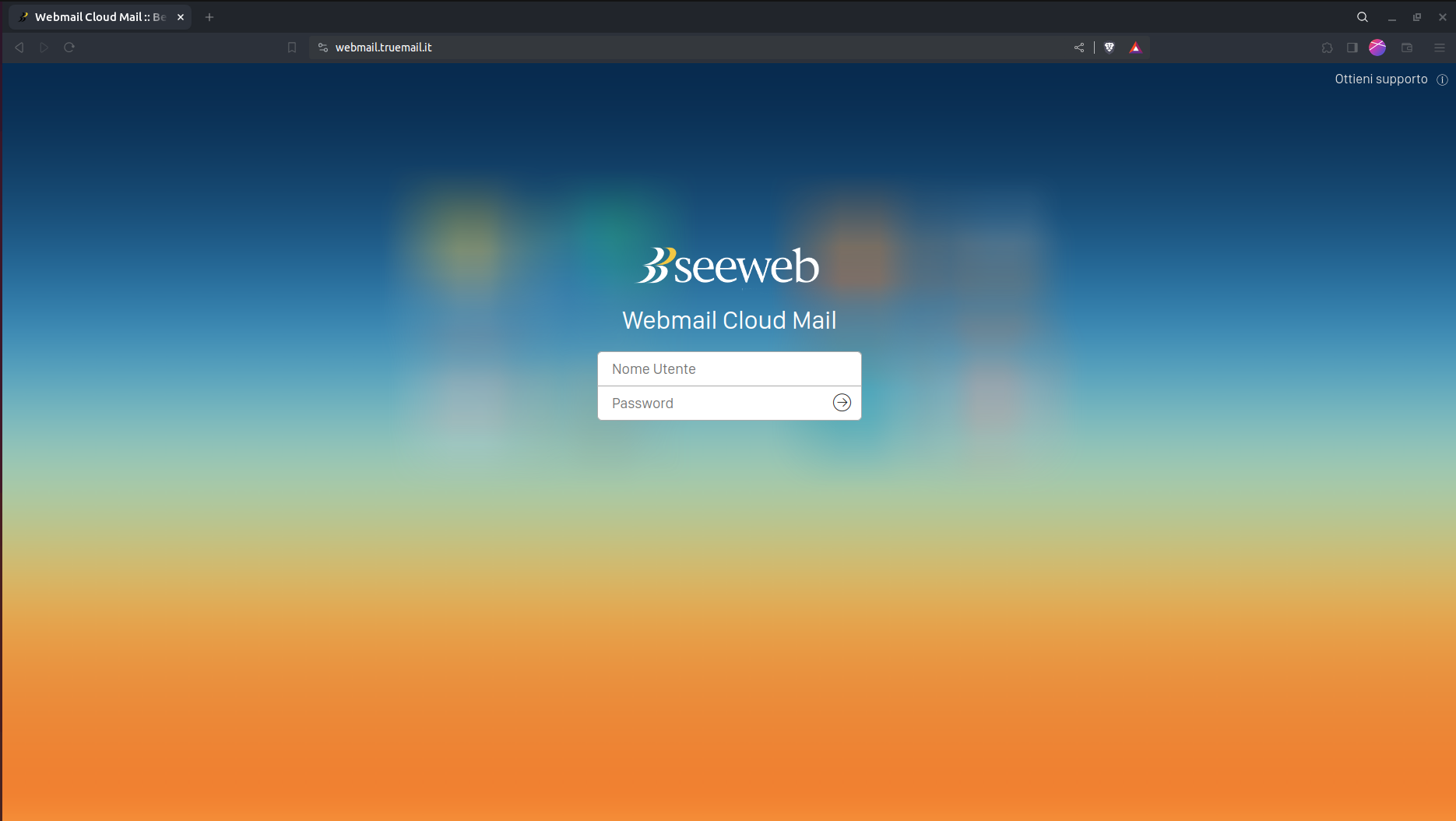Toggle the browser sidebar panel
The image size is (1456, 821).
[x=1352, y=48]
